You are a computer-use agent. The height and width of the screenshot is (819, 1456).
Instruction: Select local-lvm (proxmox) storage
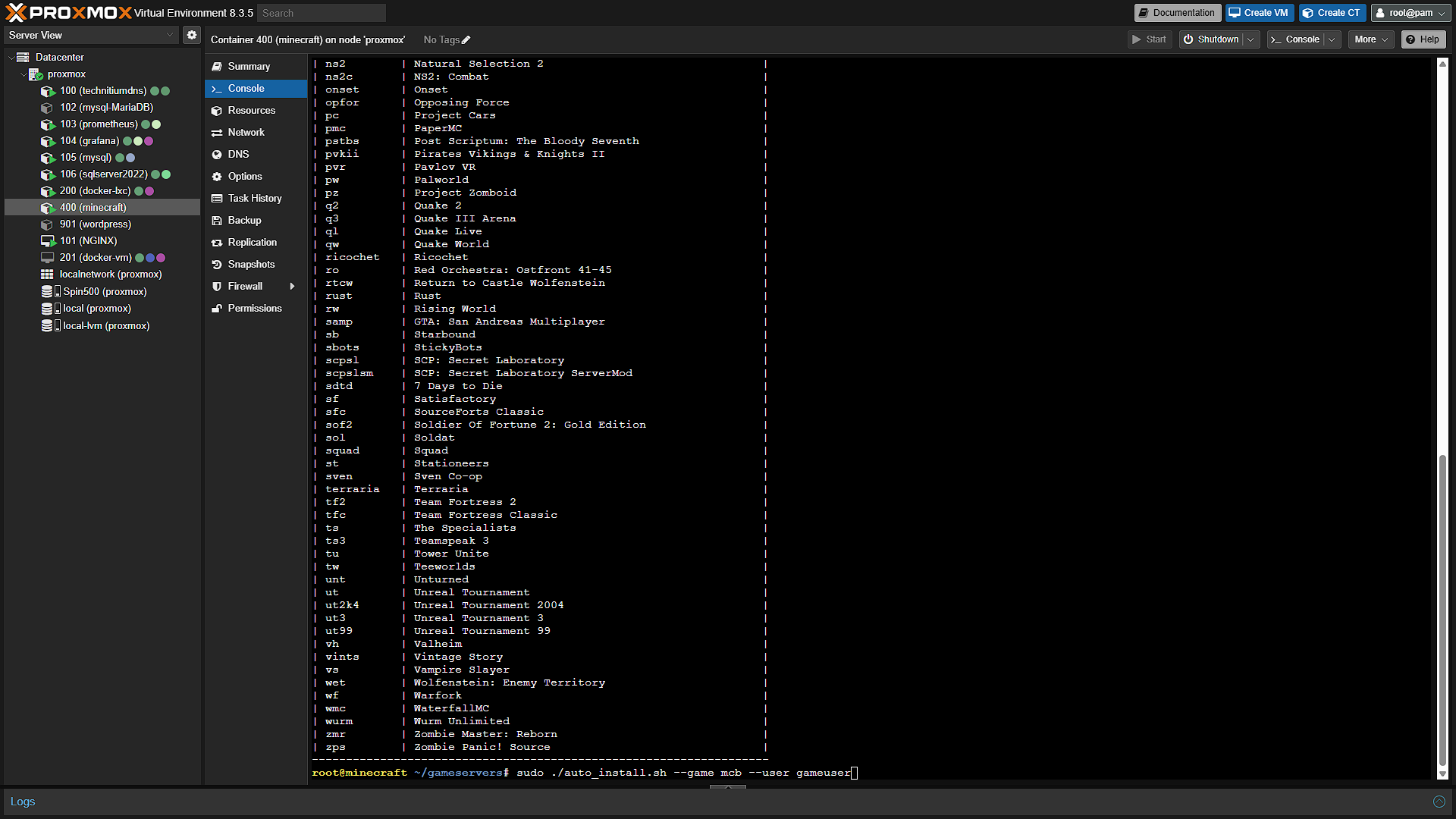106,326
